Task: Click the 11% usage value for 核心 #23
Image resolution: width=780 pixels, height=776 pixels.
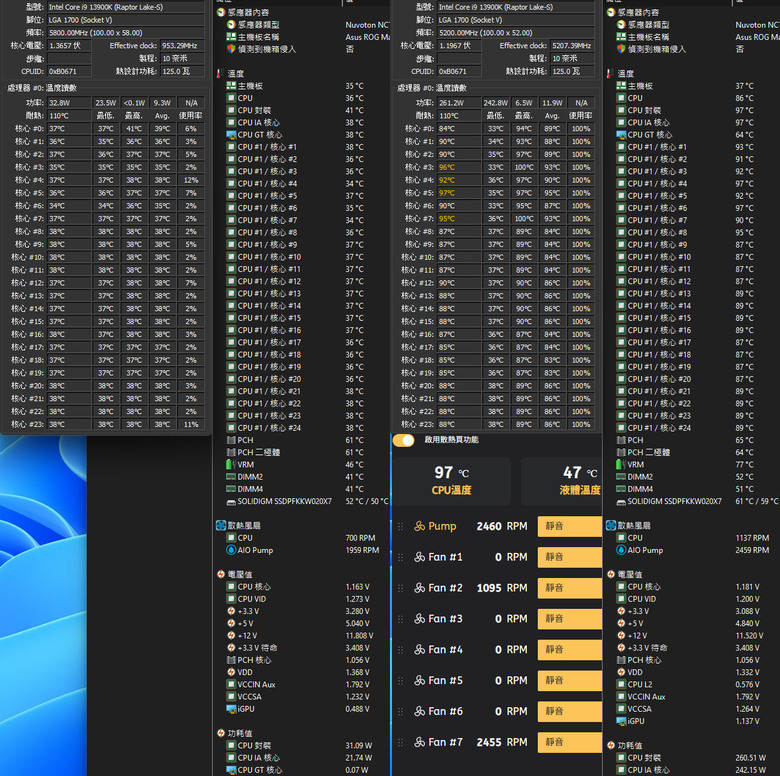Action: (x=191, y=424)
